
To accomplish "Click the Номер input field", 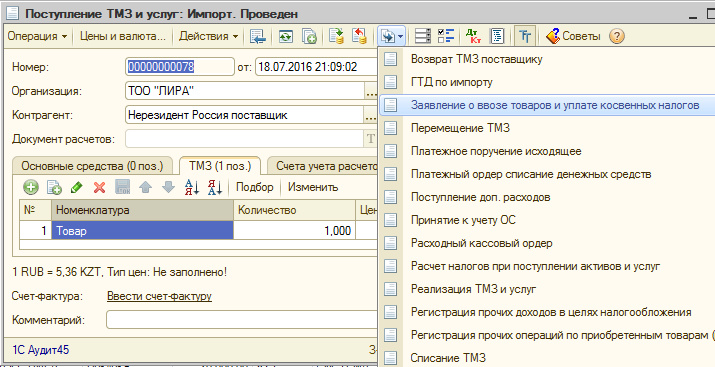I will click(x=180, y=67).
